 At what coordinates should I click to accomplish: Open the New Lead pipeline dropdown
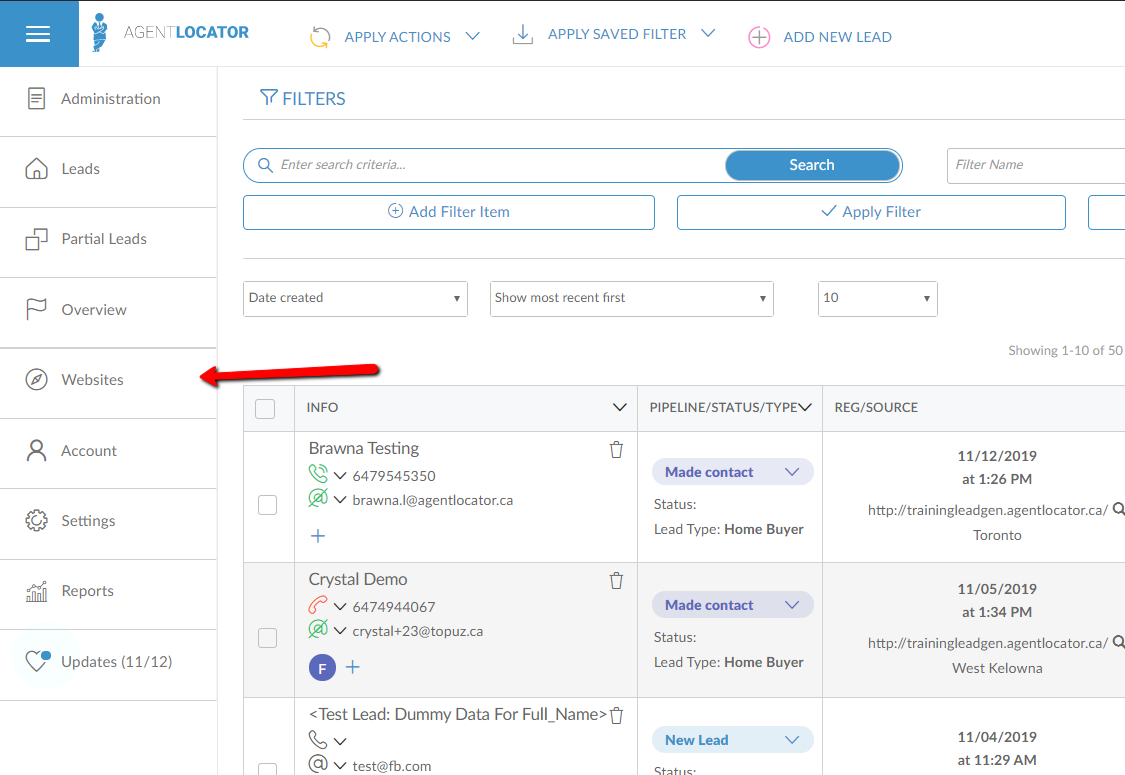tap(733, 740)
